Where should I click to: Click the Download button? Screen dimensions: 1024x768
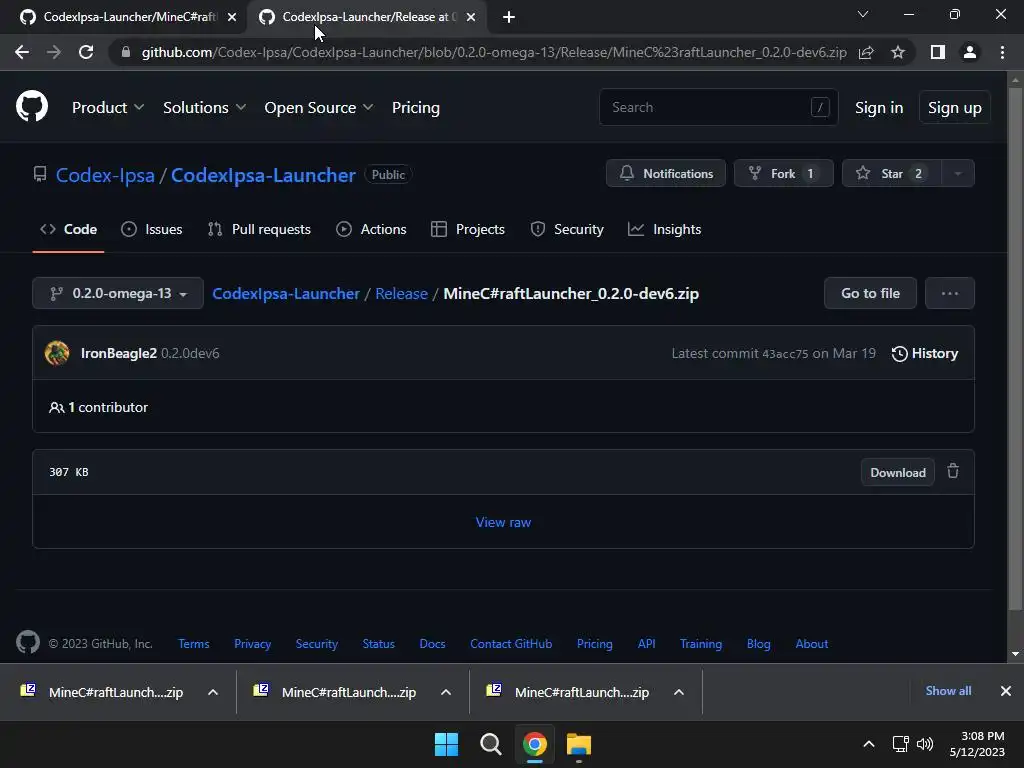pyautogui.click(x=898, y=472)
